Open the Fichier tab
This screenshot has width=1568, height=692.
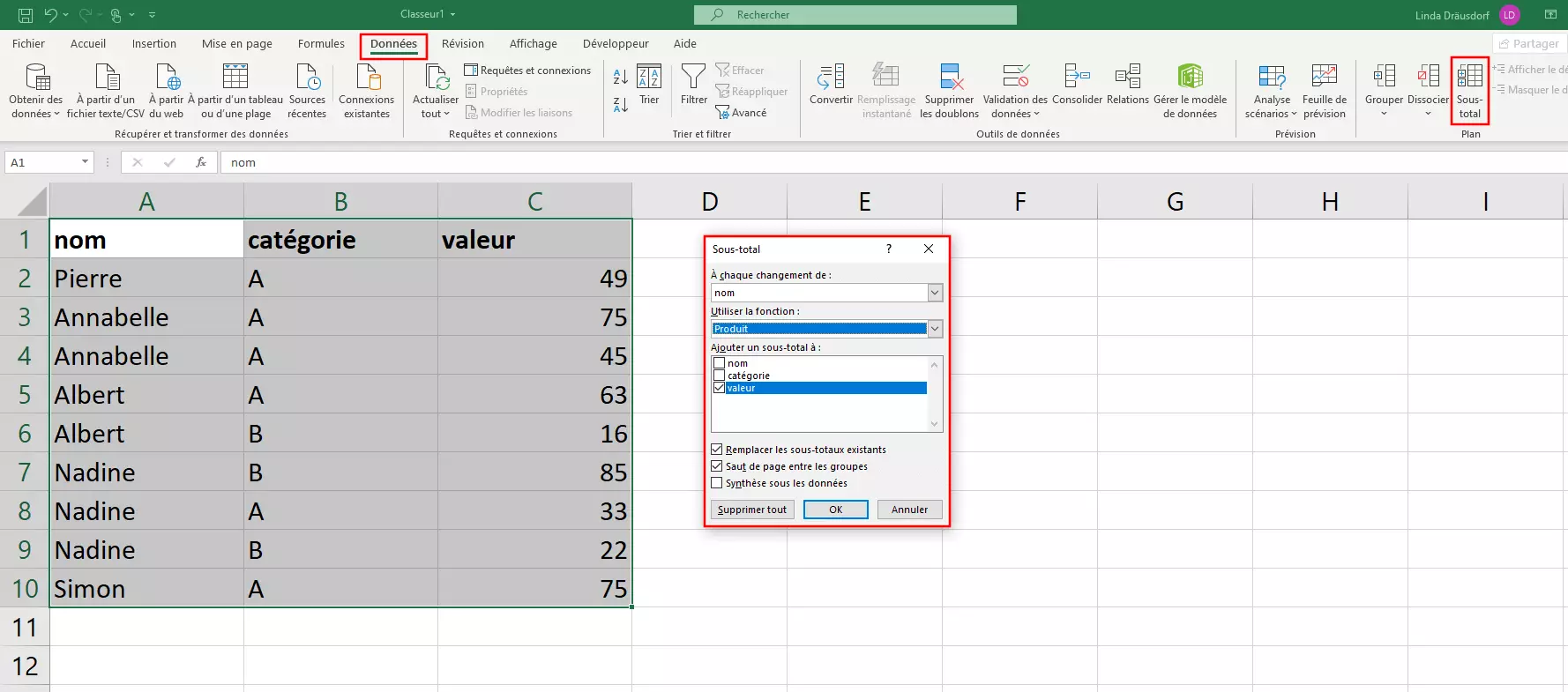[x=28, y=44]
